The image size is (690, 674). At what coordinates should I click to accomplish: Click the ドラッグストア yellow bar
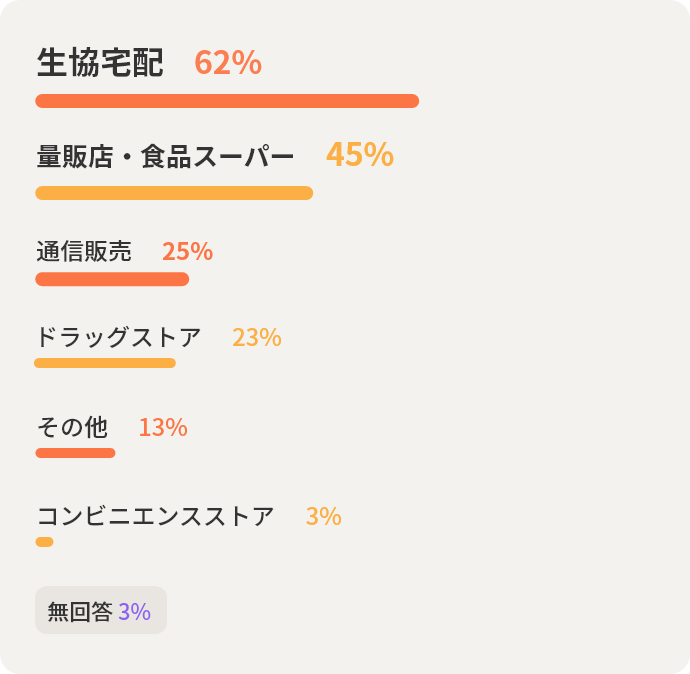point(105,363)
